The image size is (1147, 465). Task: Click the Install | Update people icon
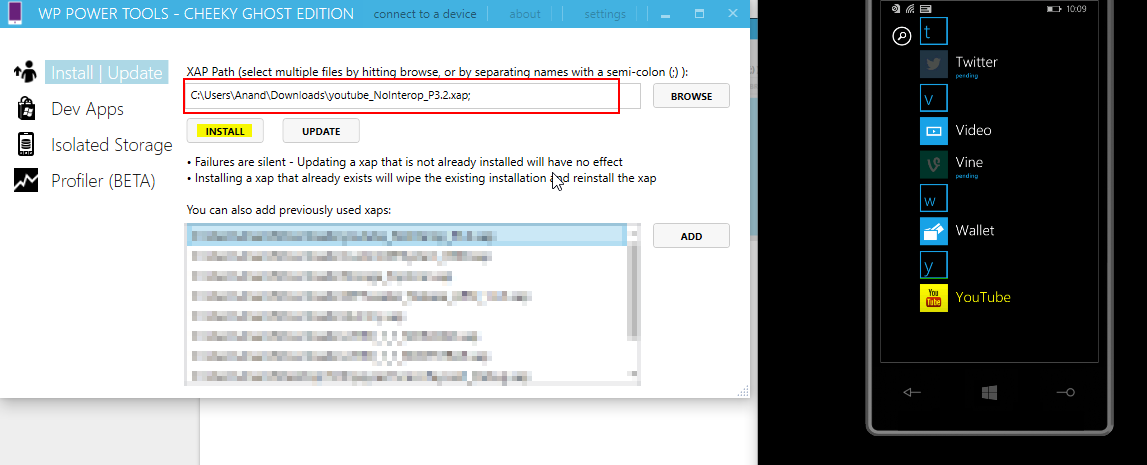point(25,72)
